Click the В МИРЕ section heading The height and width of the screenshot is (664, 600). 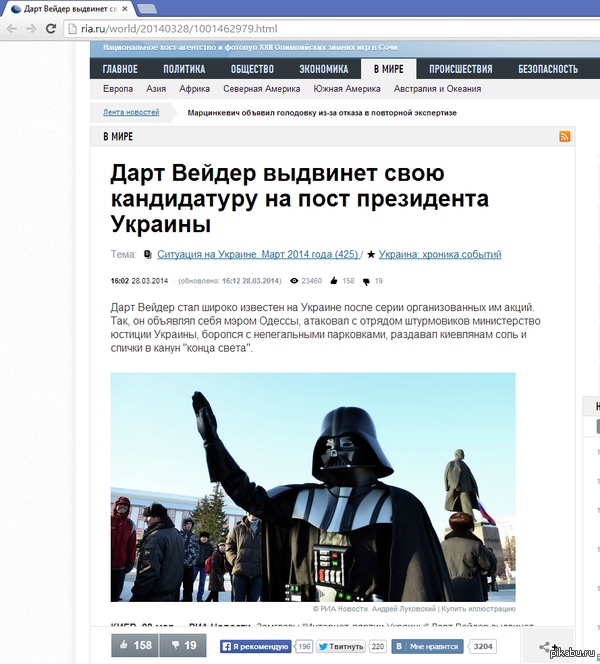pos(118,136)
